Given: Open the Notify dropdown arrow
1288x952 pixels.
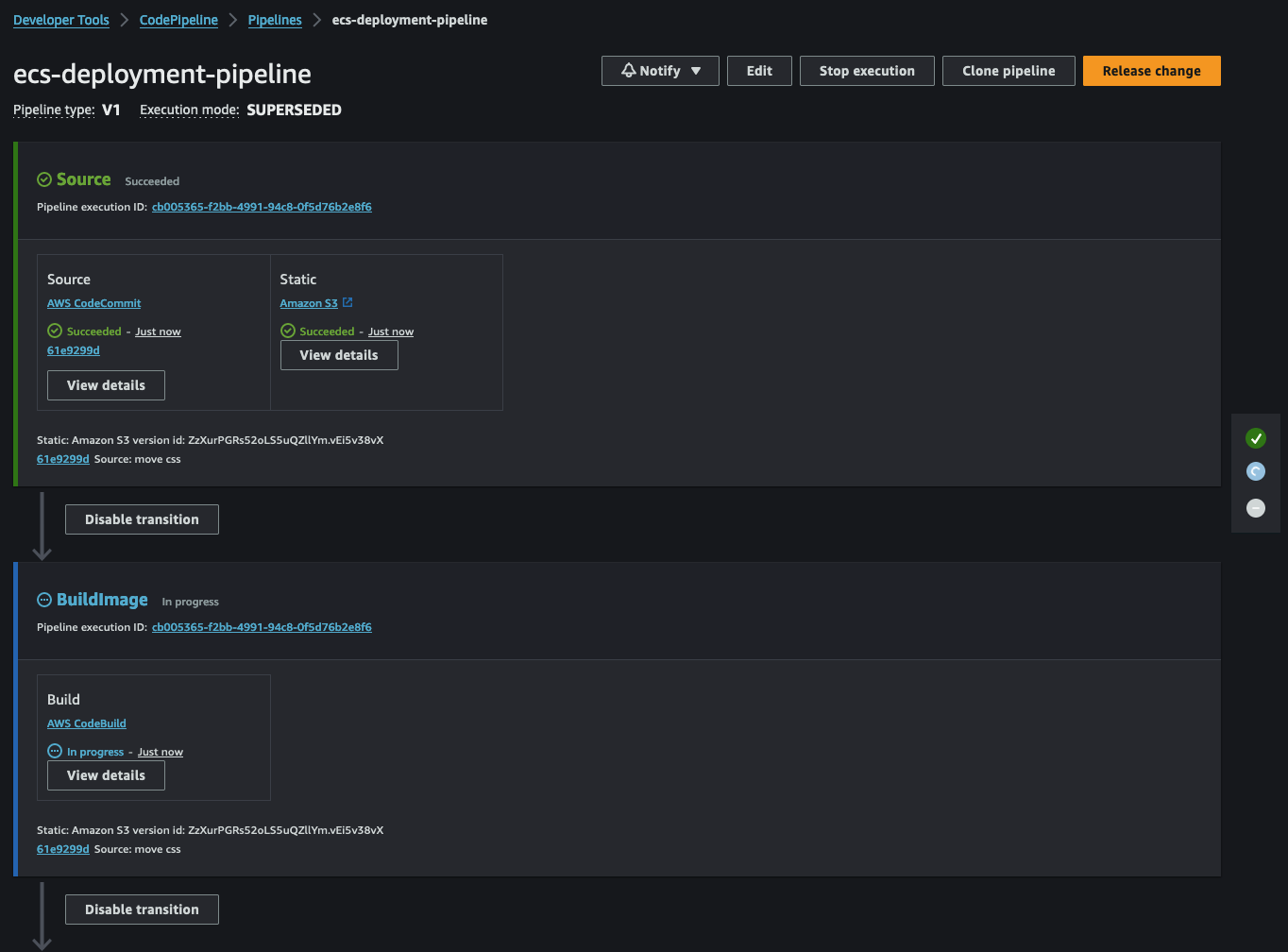Looking at the screenshot, I should [x=696, y=71].
